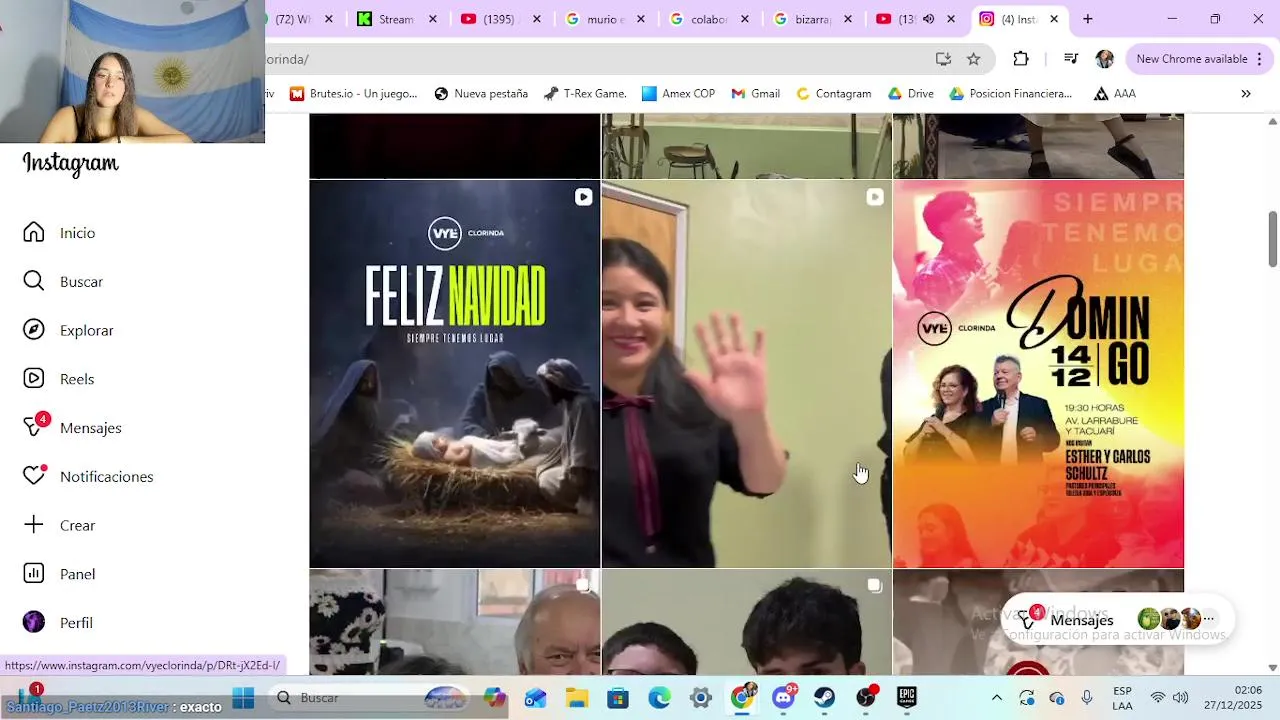Expand bookmarks overflow chevron

coord(1246,94)
